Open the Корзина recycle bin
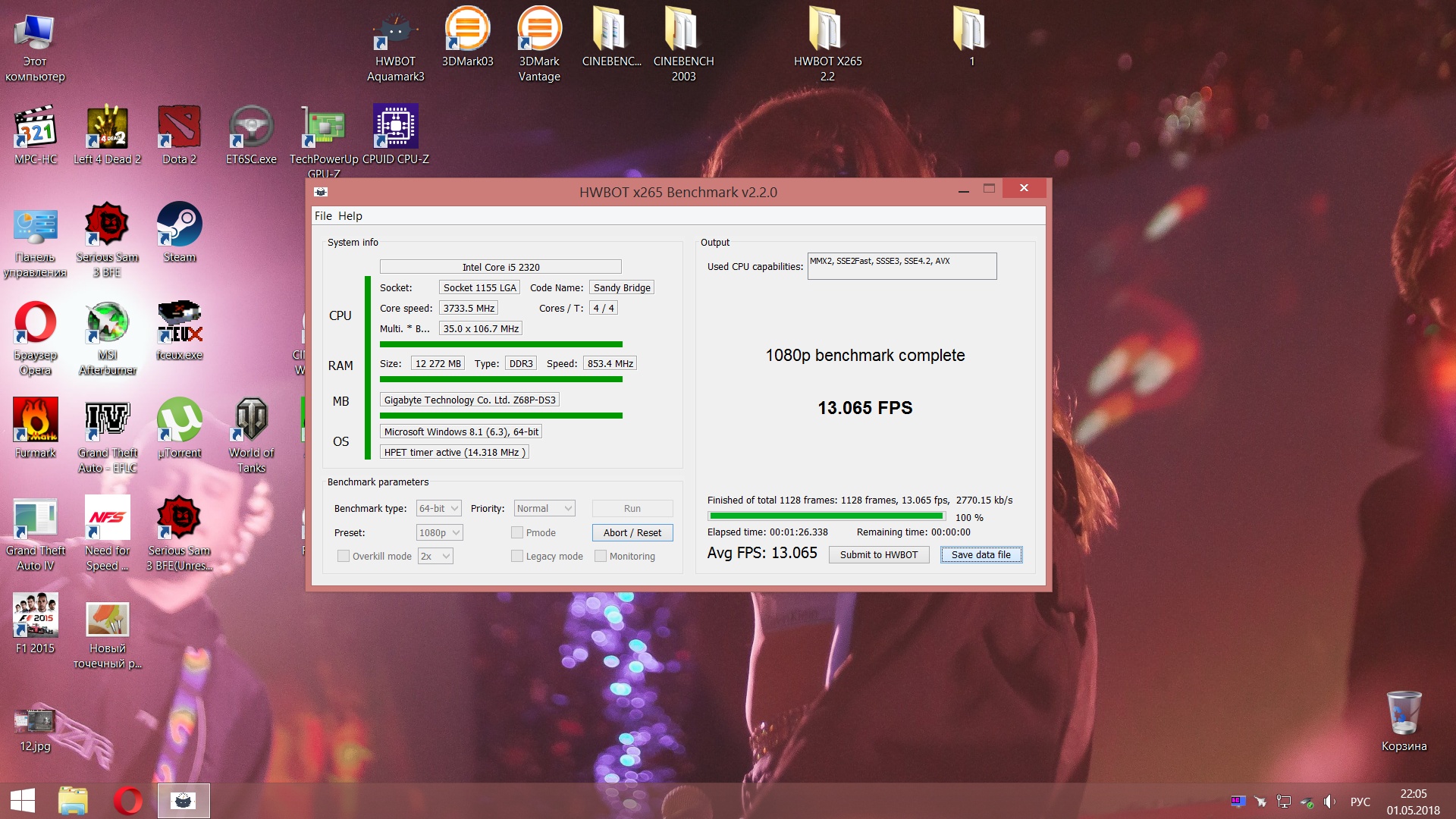The image size is (1456, 819). [1404, 720]
